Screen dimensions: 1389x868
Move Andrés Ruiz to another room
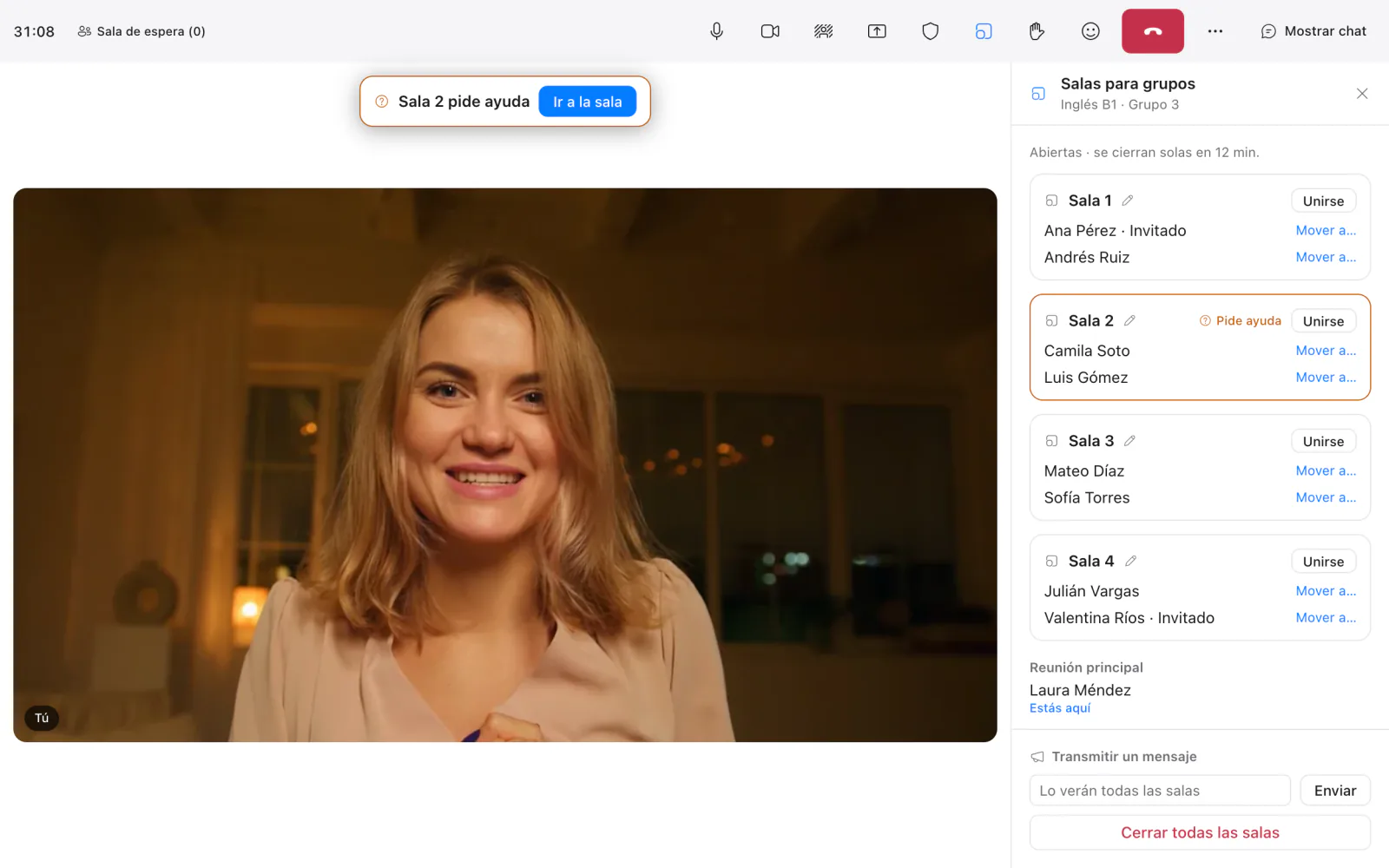point(1326,257)
